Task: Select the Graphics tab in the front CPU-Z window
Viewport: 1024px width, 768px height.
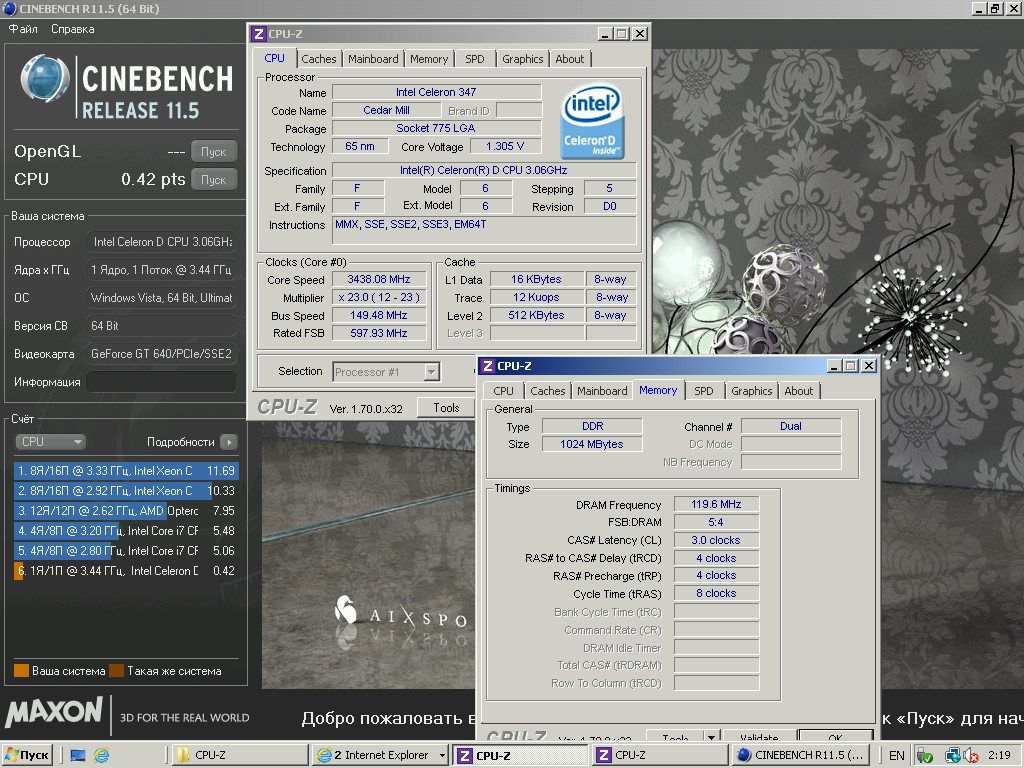Action: [751, 391]
